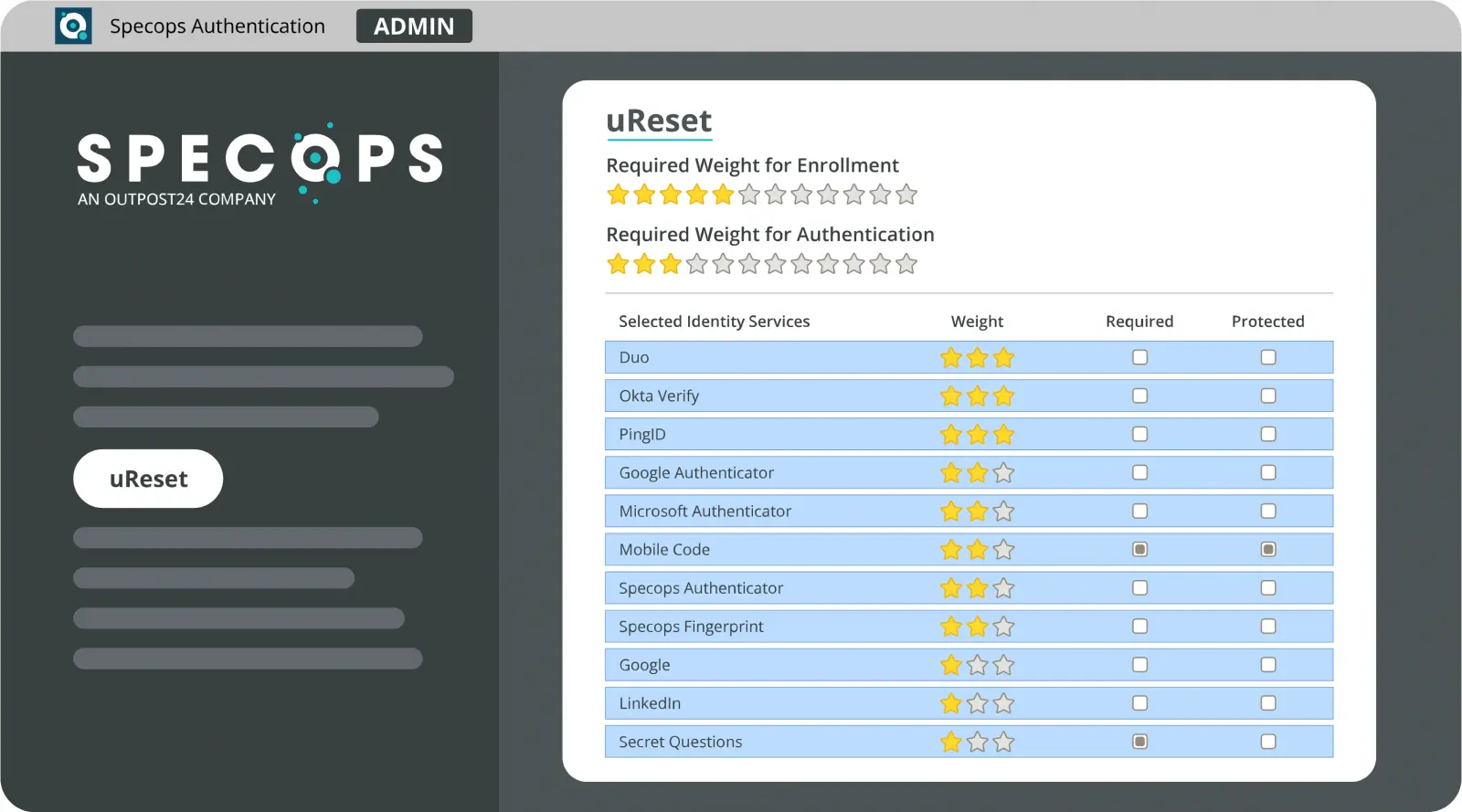The width and height of the screenshot is (1462, 812).
Task: Click the uReset button in the sidebar
Action: (x=147, y=478)
